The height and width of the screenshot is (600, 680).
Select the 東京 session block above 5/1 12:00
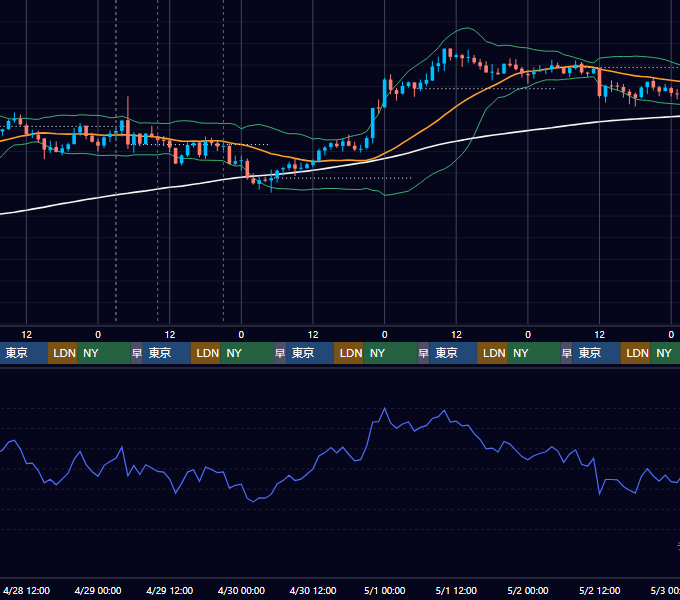[453, 353]
